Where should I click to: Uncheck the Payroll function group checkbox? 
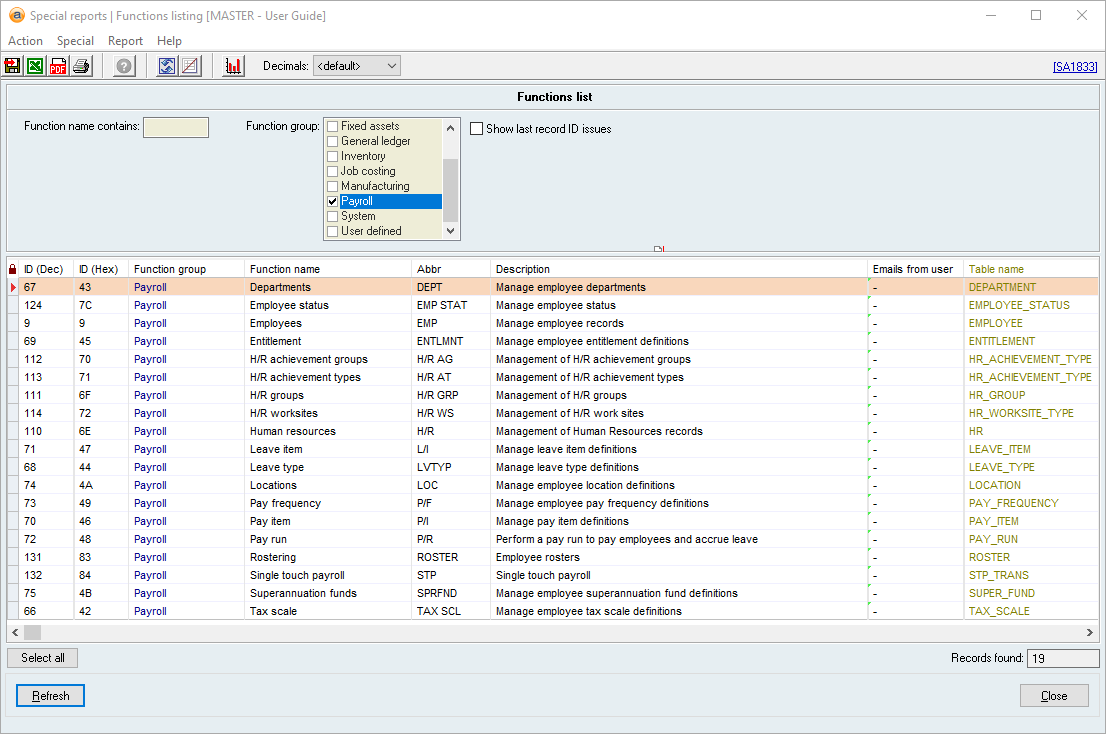point(333,202)
